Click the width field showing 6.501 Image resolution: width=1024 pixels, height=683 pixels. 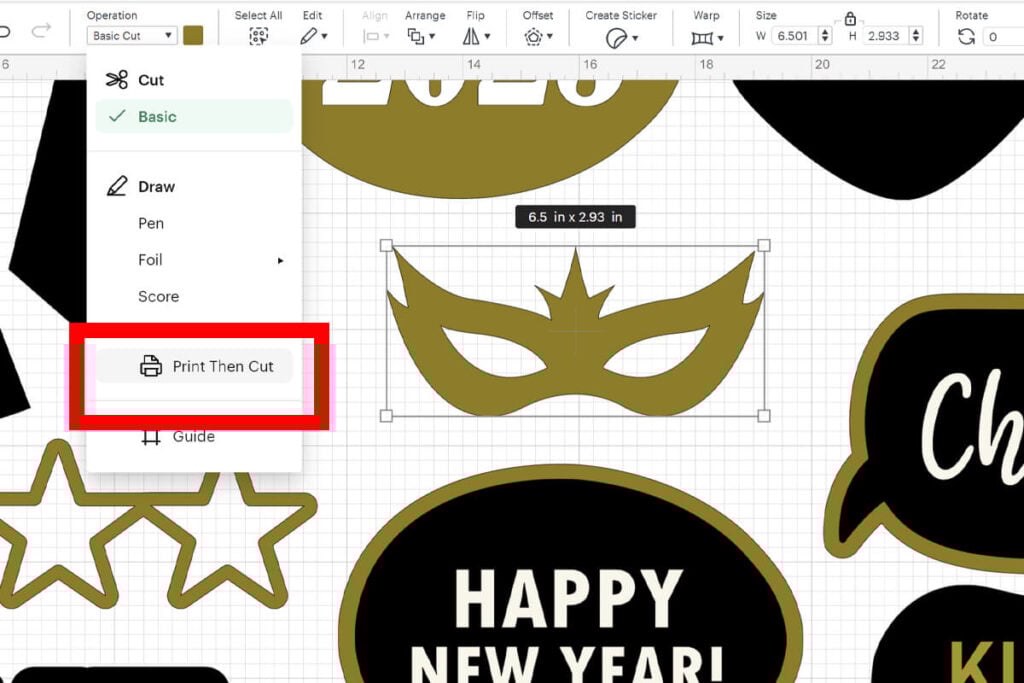pos(794,36)
